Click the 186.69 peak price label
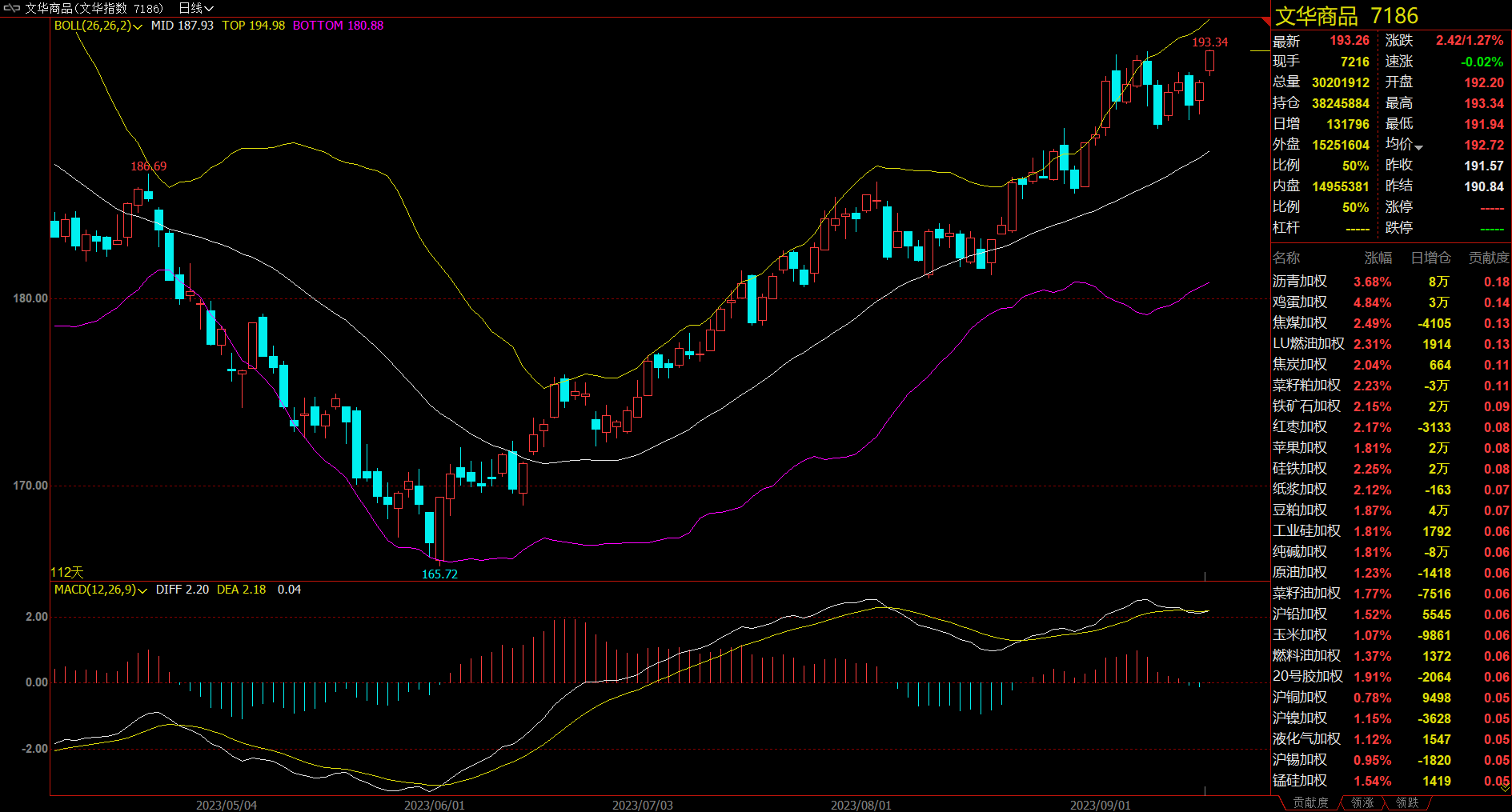Image resolution: width=1512 pixels, height=812 pixels. click(x=149, y=166)
